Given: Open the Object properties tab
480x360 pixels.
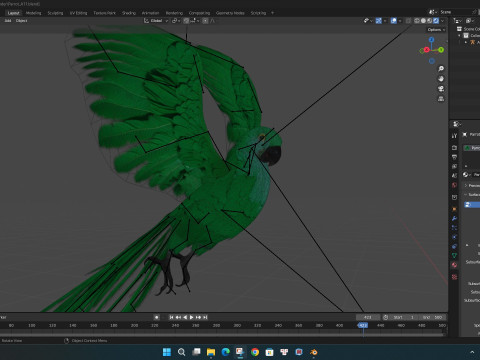Looking at the screenshot, I should [454, 209].
